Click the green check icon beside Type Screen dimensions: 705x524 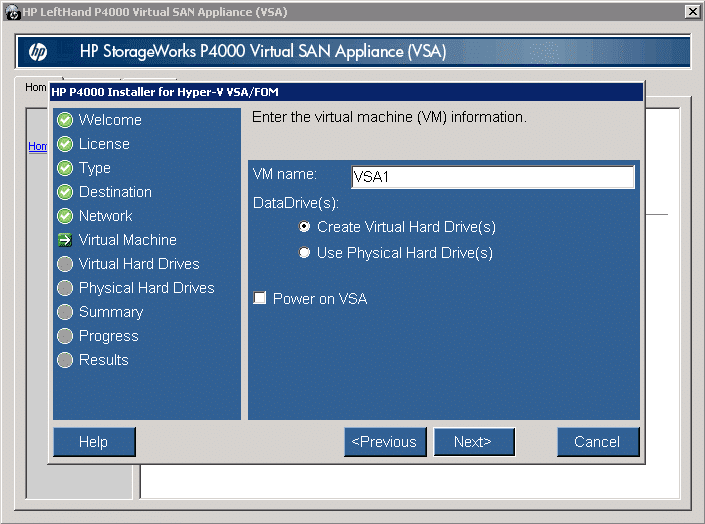(65, 168)
